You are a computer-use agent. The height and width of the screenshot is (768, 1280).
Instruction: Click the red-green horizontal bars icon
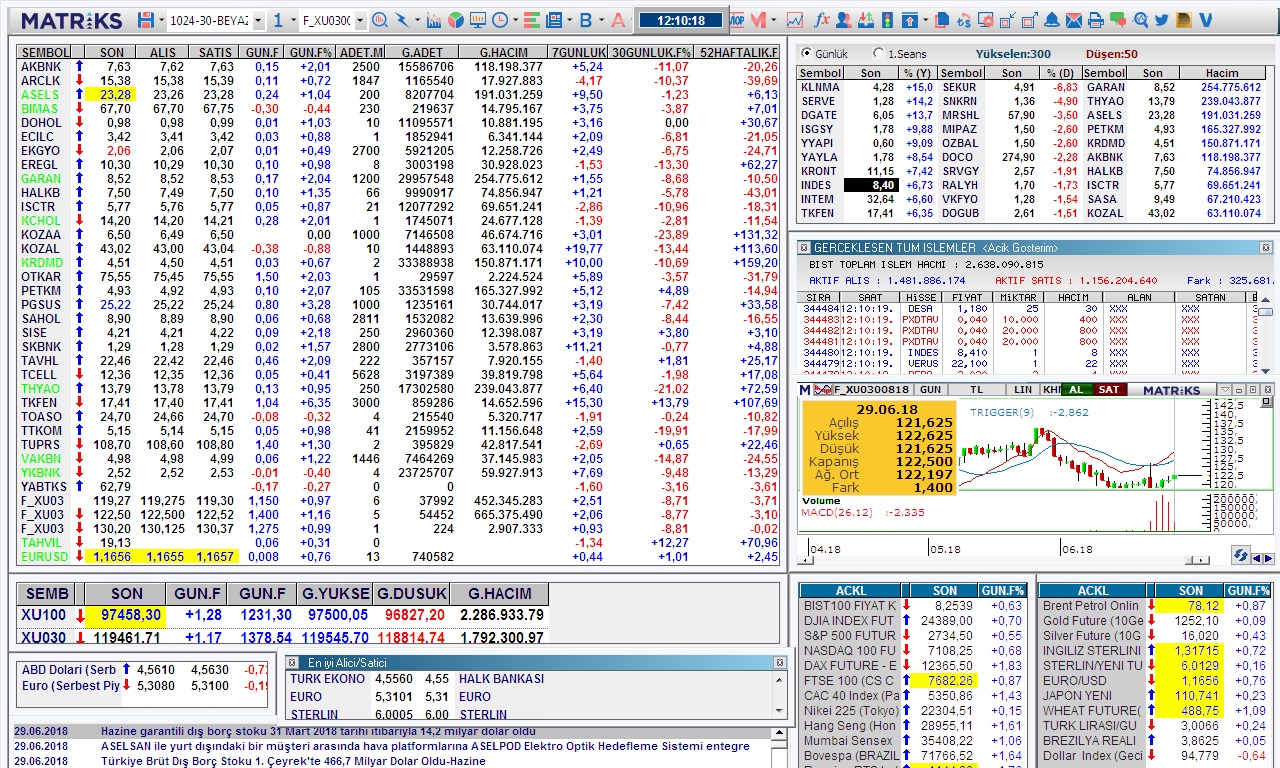click(531, 20)
